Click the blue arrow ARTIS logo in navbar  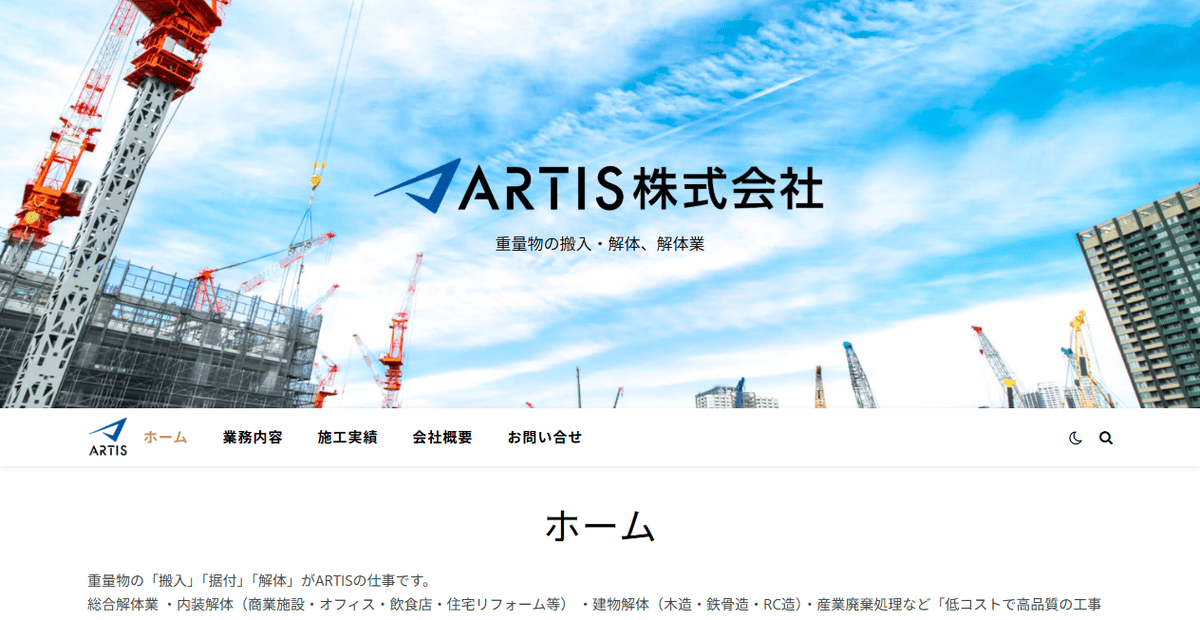click(108, 429)
